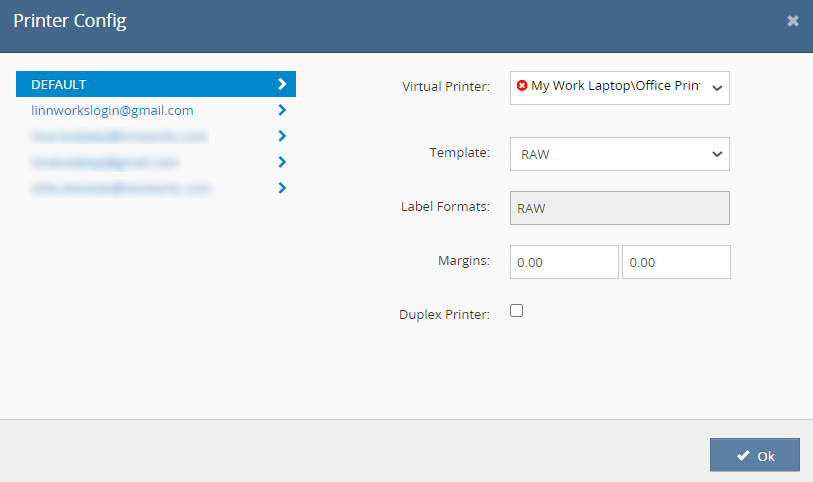This screenshot has width=813, height=482.
Task: Click chevron on DEFAULT row
Action: click(x=282, y=84)
